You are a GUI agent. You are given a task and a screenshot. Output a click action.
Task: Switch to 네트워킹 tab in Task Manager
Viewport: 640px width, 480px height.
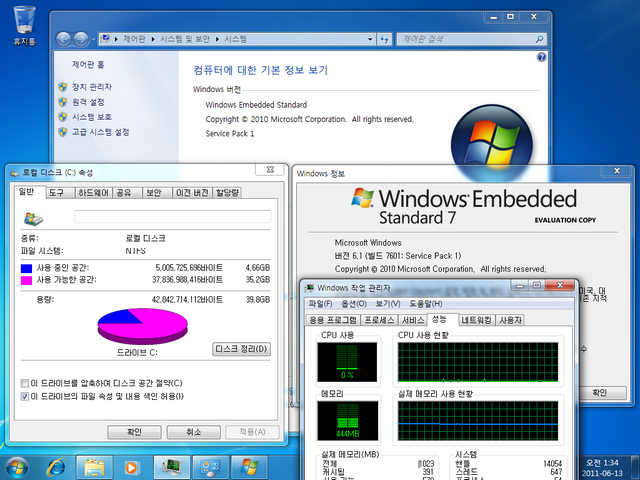point(476,320)
